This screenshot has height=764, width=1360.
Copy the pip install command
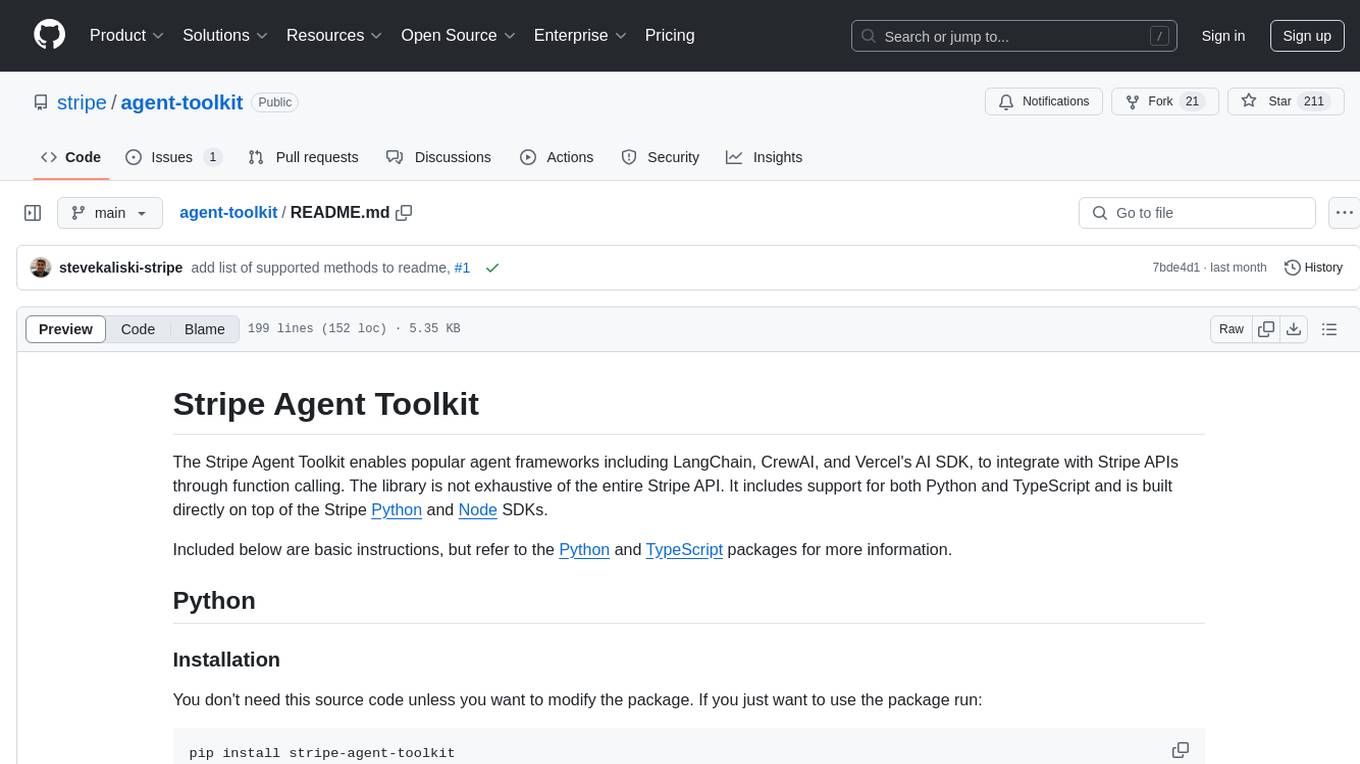click(1180, 750)
